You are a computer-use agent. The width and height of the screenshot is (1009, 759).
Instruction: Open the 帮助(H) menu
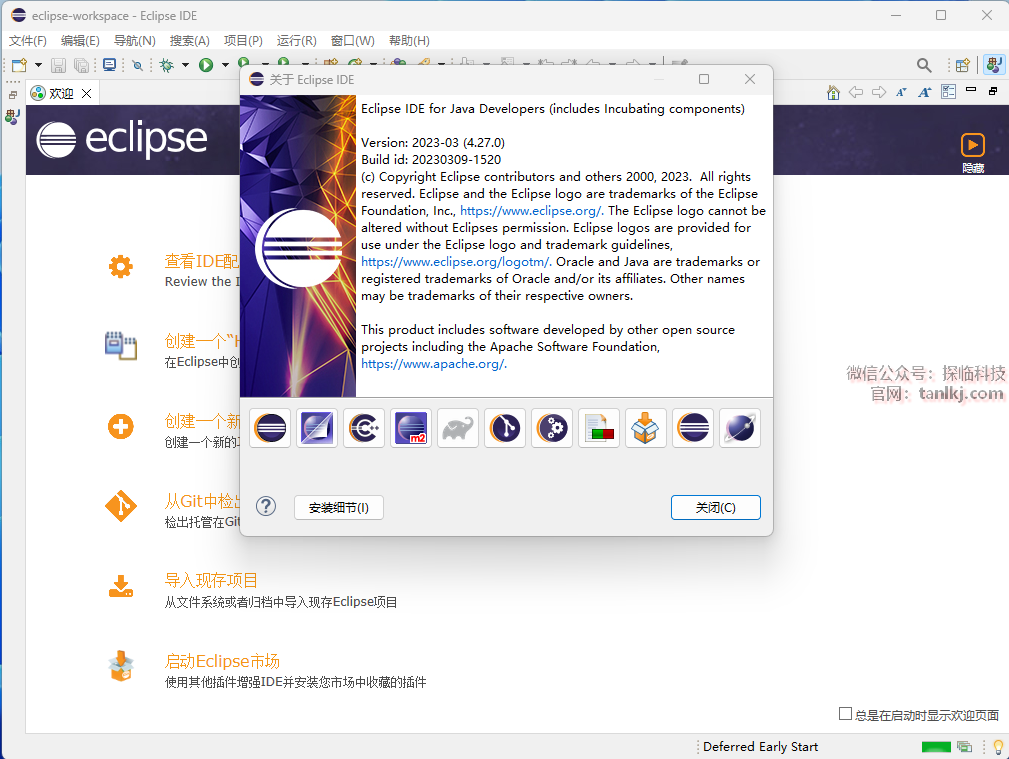[x=409, y=41]
